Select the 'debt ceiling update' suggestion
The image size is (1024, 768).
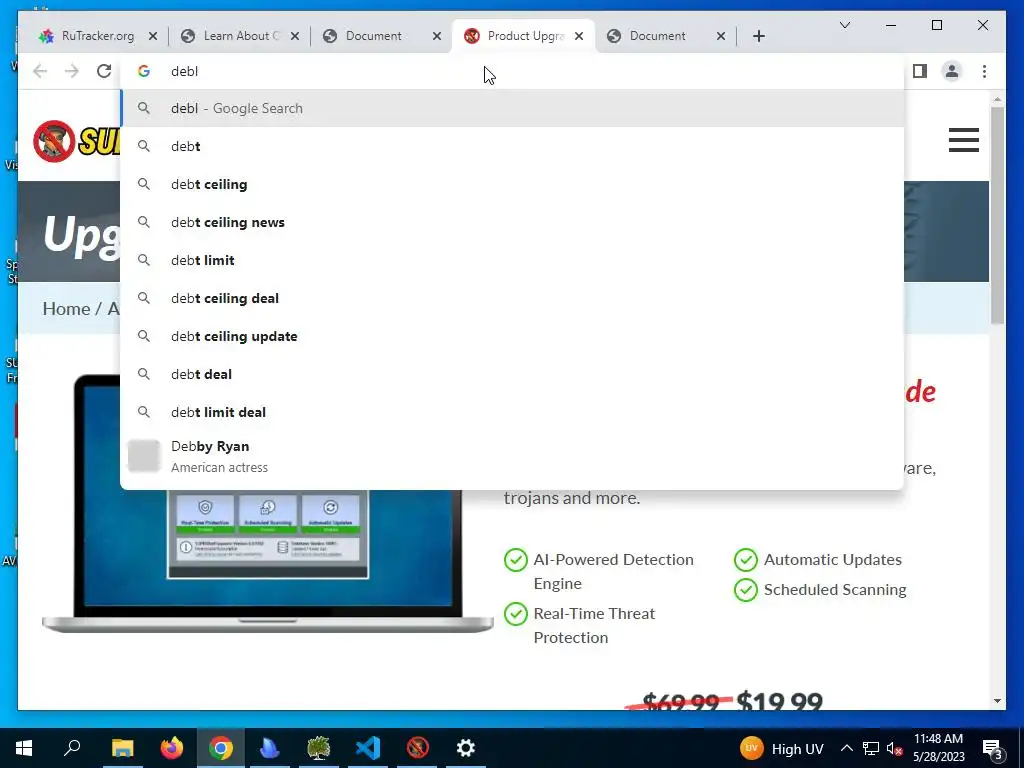[x=512, y=336]
